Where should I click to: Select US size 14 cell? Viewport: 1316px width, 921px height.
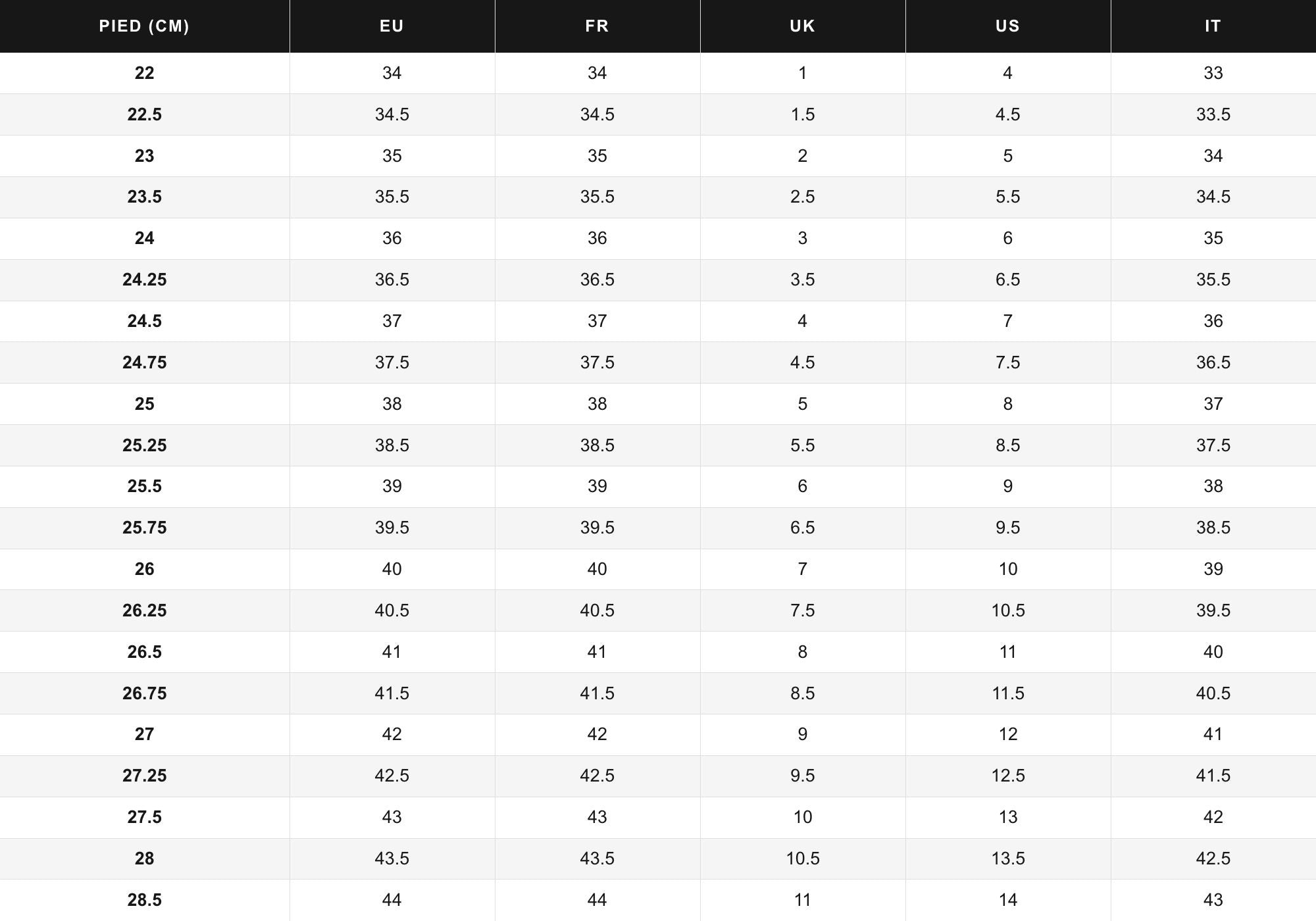point(1008,900)
